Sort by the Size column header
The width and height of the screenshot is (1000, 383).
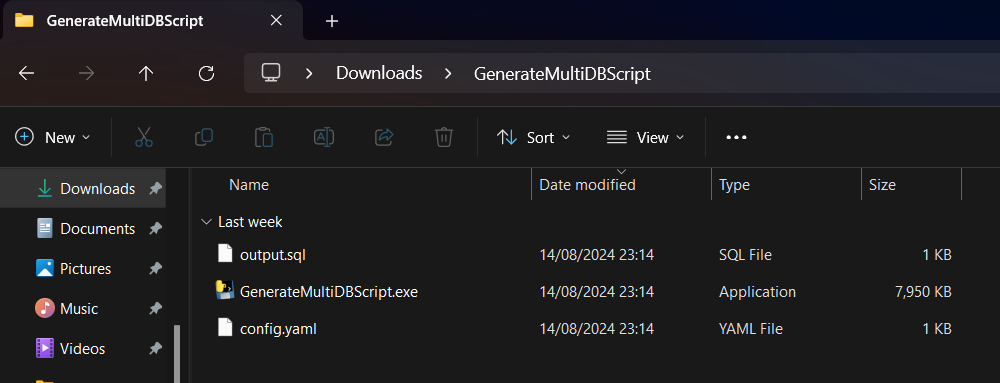882,185
